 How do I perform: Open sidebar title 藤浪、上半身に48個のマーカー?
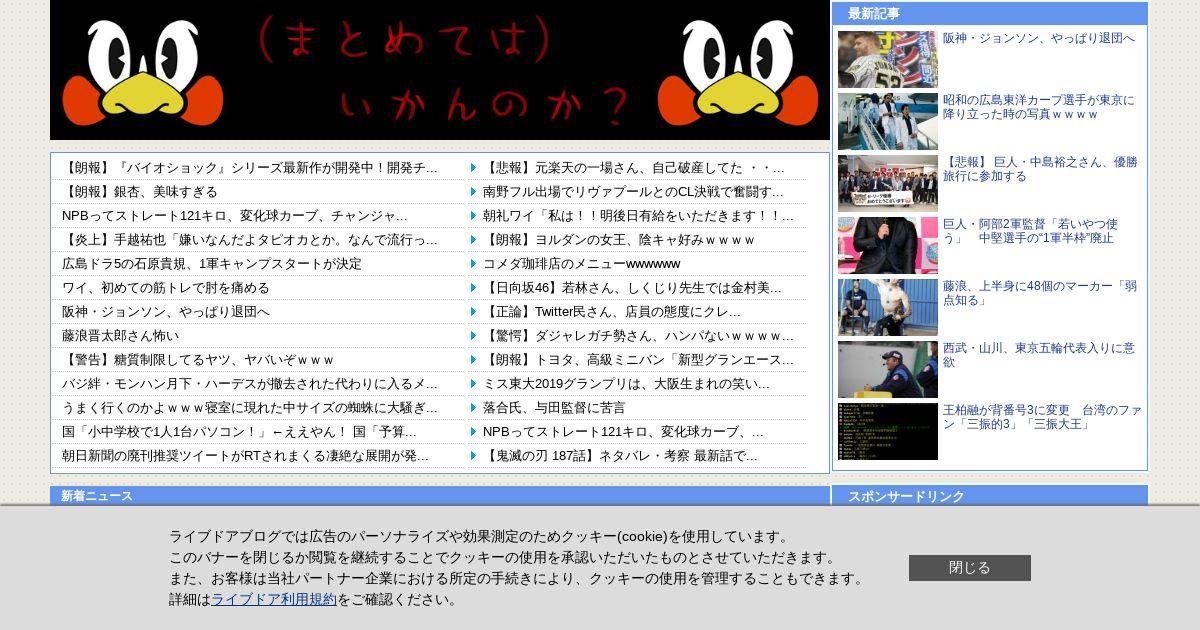tap(1040, 293)
